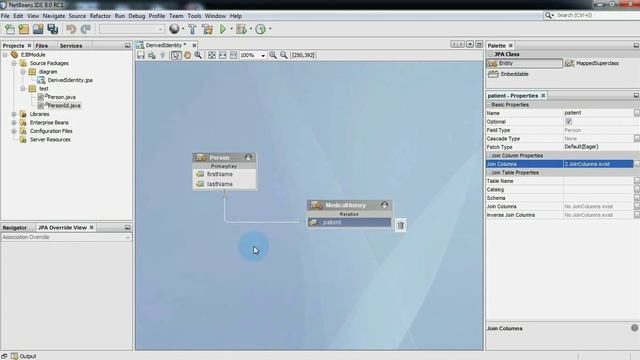Click the selection tool in diagram toolbar

click(176, 55)
